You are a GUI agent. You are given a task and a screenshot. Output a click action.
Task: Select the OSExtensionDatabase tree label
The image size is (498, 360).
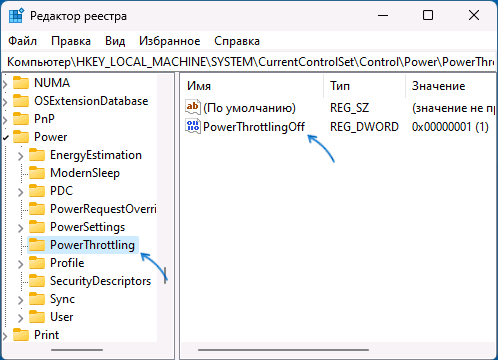[91, 101]
